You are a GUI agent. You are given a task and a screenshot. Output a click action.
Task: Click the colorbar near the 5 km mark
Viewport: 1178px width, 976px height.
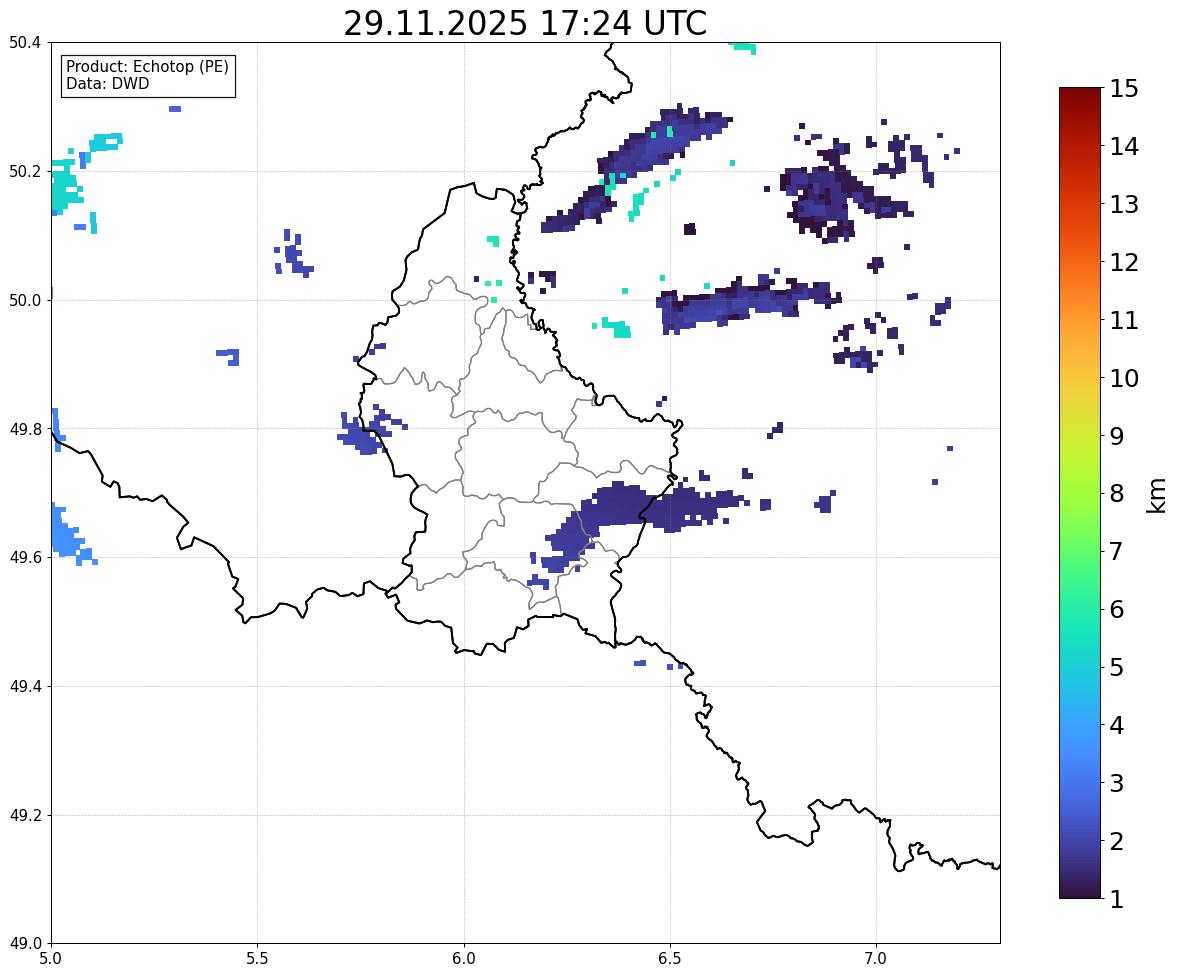pos(1080,667)
